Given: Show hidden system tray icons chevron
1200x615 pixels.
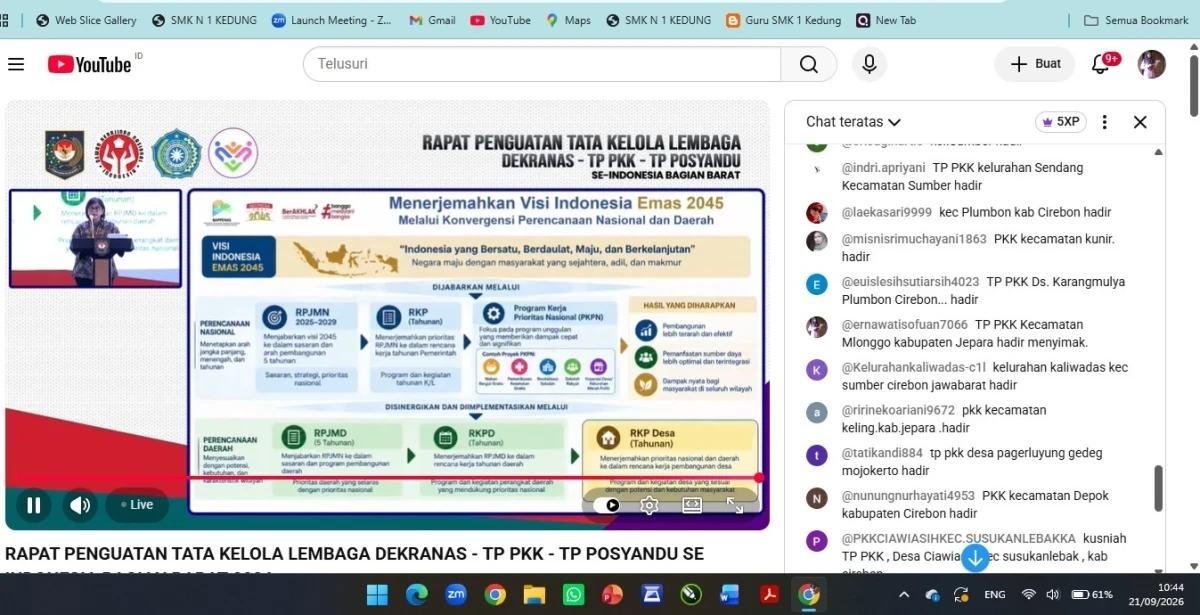Looking at the screenshot, I should click(904, 595).
